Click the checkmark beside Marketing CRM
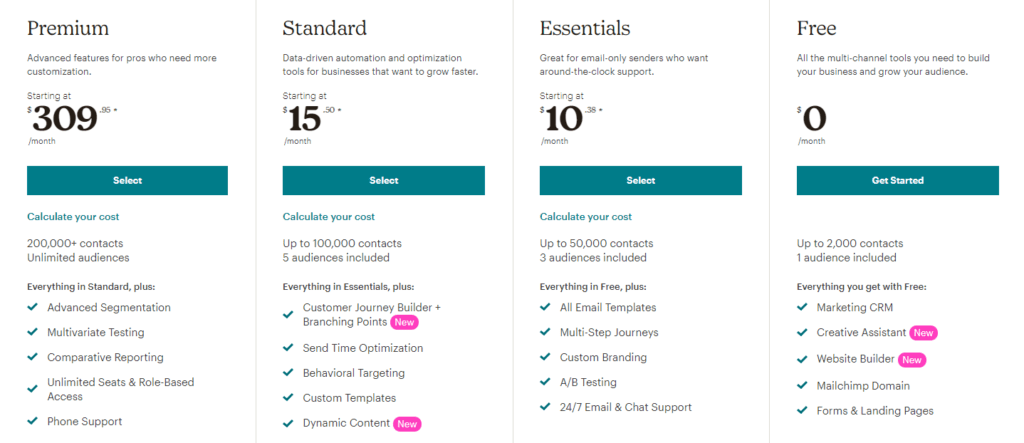The height and width of the screenshot is (443, 1024). point(802,307)
